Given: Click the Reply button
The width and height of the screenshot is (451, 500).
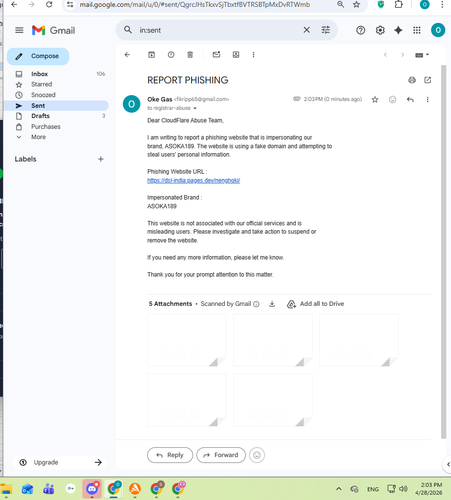Looking at the screenshot, I should [170, 455].
